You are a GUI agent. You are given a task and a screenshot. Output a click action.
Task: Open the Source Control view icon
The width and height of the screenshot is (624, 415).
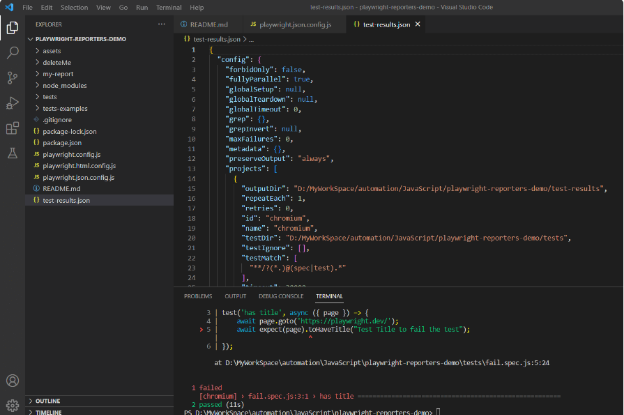pos(12,76)
